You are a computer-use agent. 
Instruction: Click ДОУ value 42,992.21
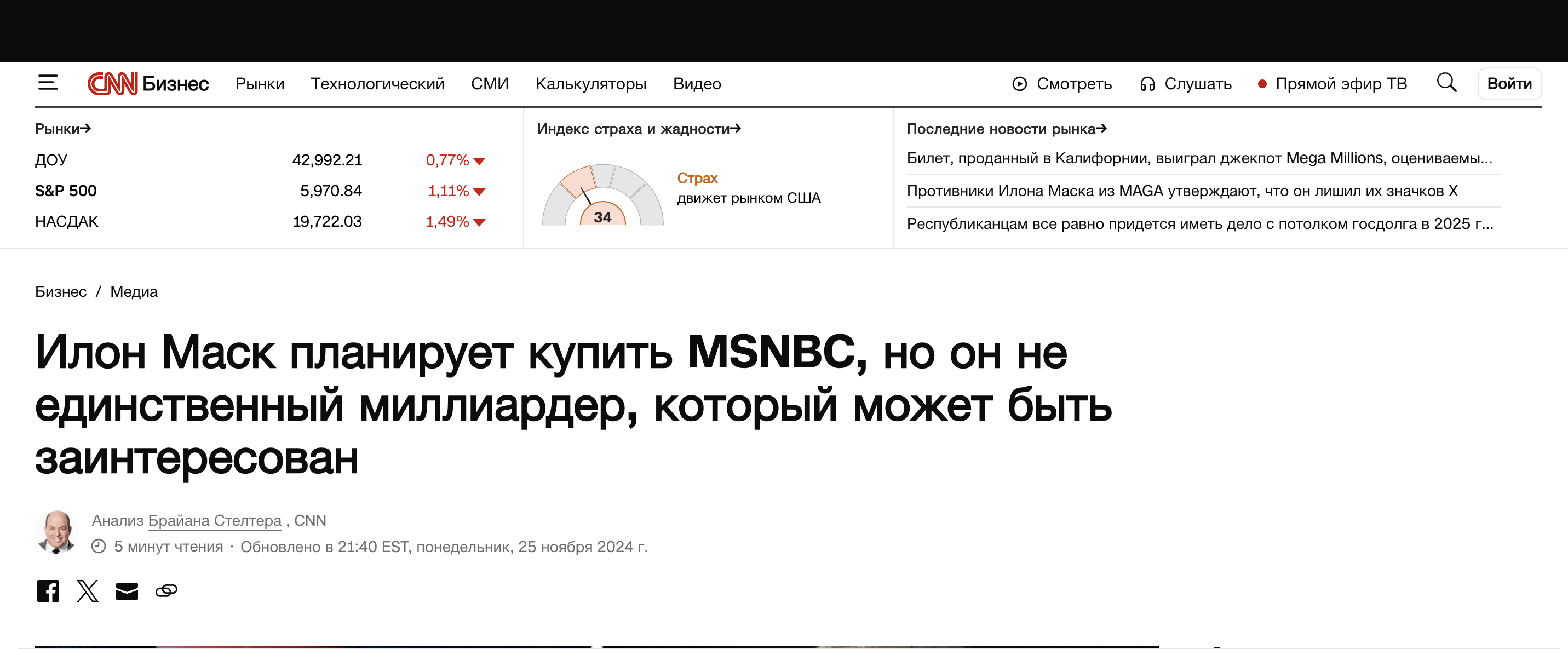tap(328, 160)
